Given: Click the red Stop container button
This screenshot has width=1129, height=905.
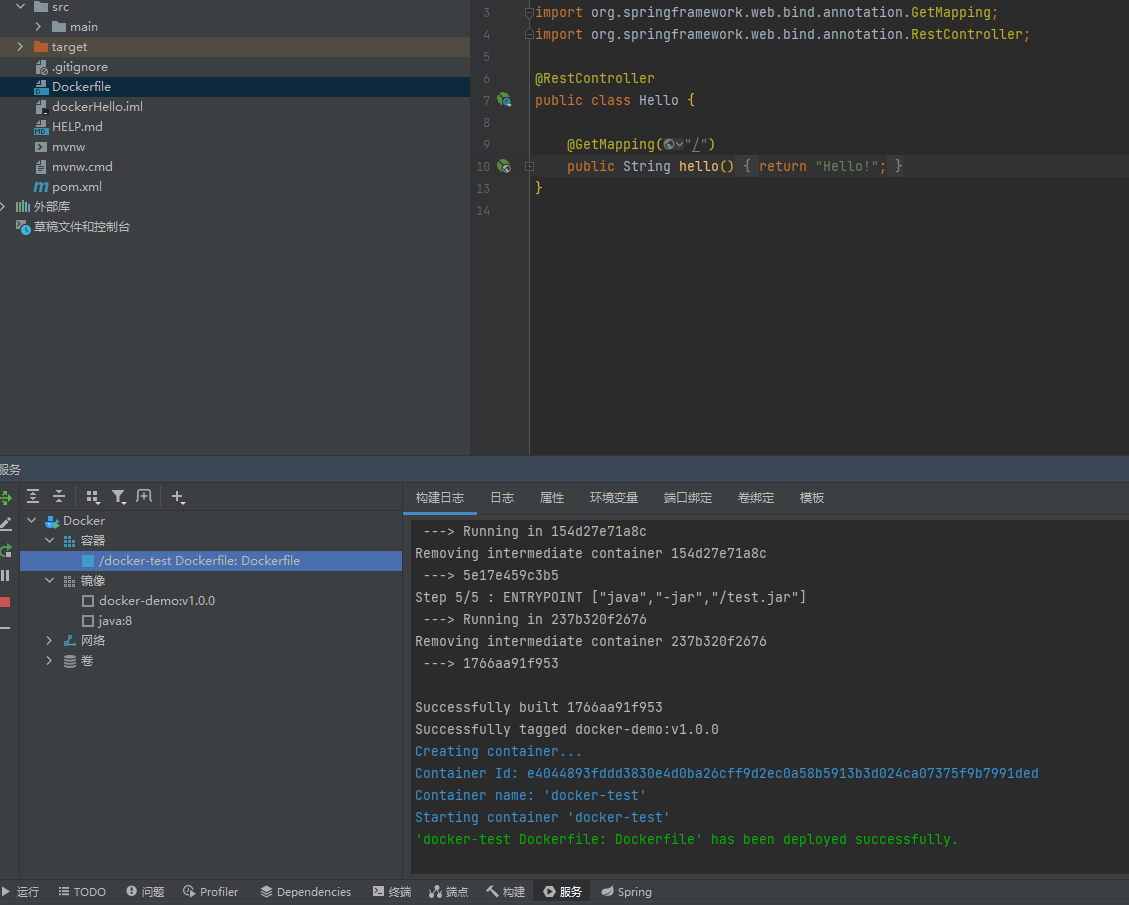Looking at the screenshot, I should point(5,602).
